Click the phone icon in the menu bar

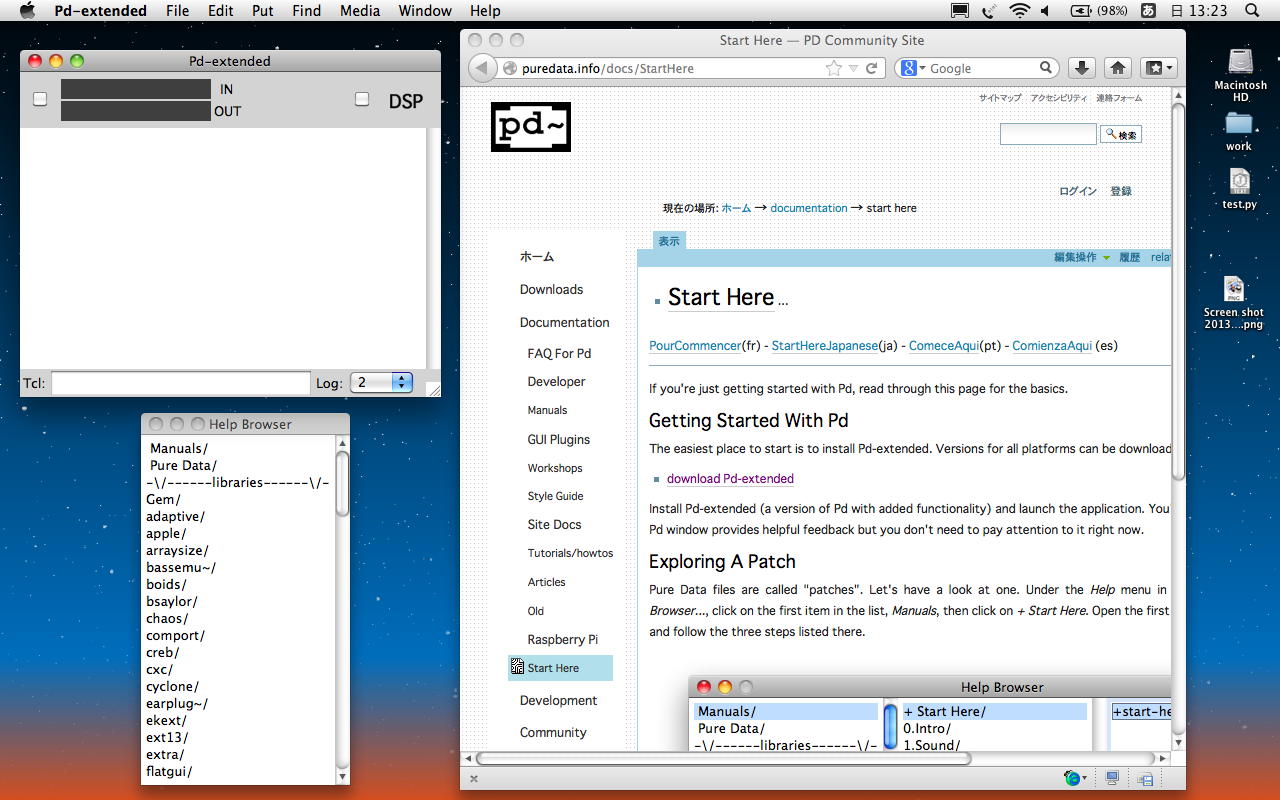point(990,11)
